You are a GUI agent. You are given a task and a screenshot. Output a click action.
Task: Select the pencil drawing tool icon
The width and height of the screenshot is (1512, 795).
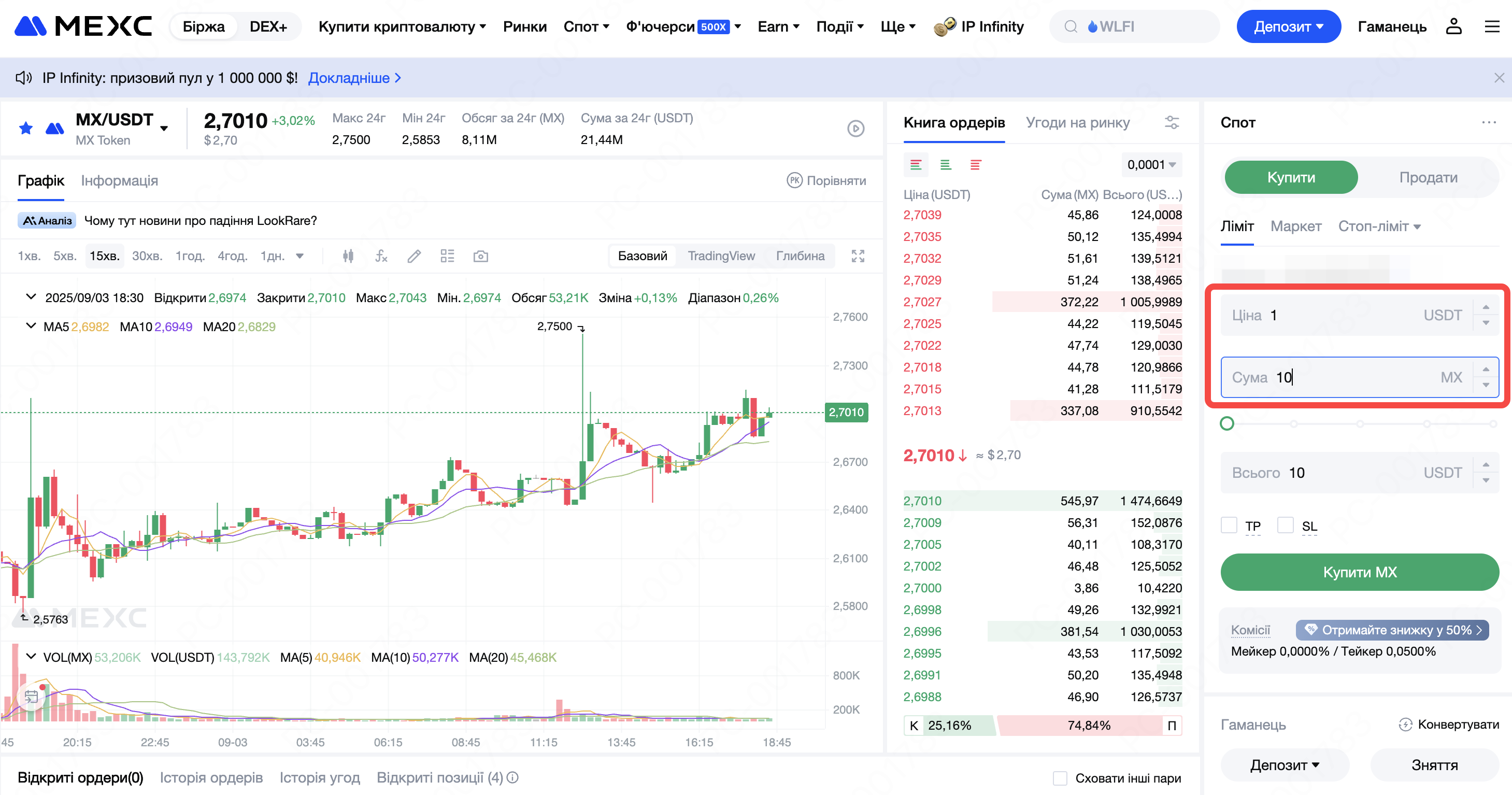[x=415, y=256]
